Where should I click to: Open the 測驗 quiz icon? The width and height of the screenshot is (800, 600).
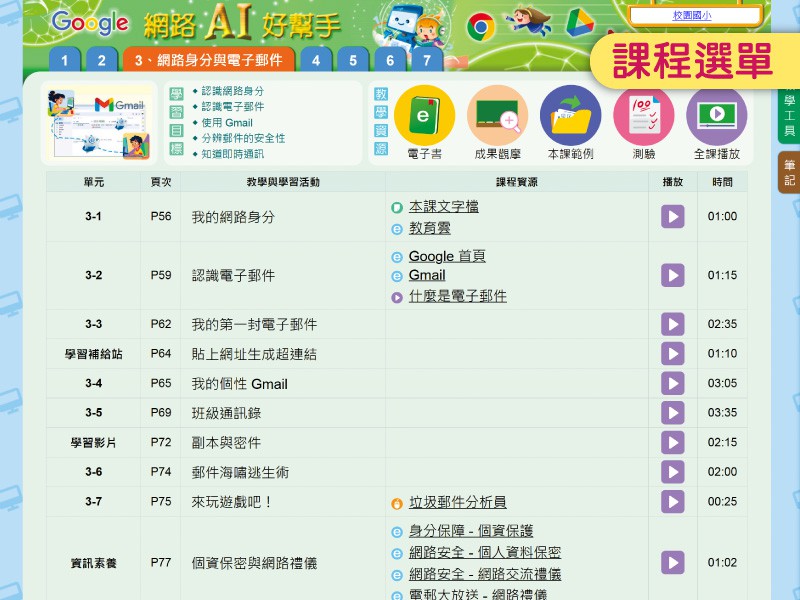click(x=643, y=118)
